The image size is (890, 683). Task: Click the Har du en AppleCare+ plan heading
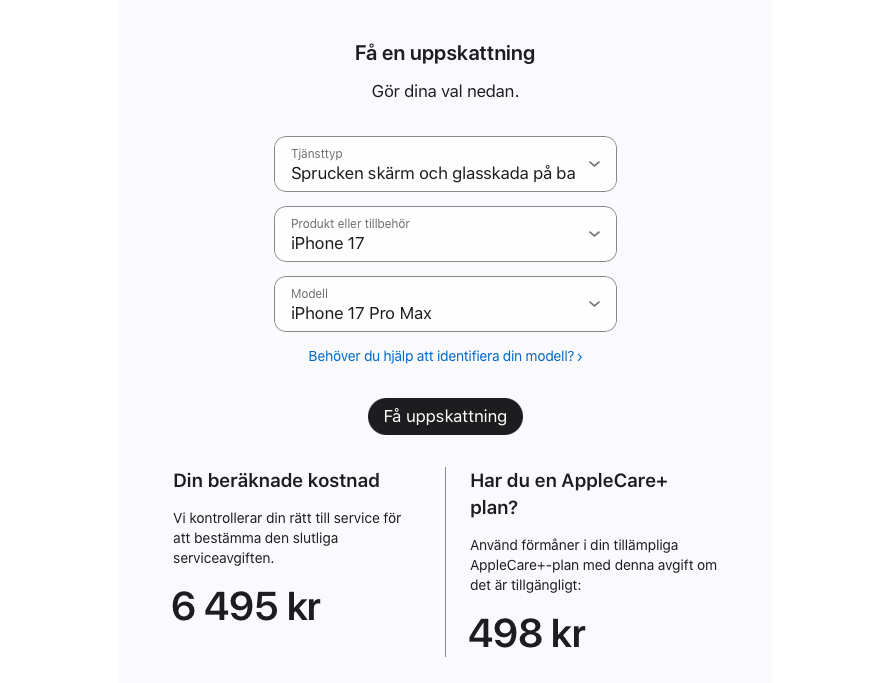[569, 494]
